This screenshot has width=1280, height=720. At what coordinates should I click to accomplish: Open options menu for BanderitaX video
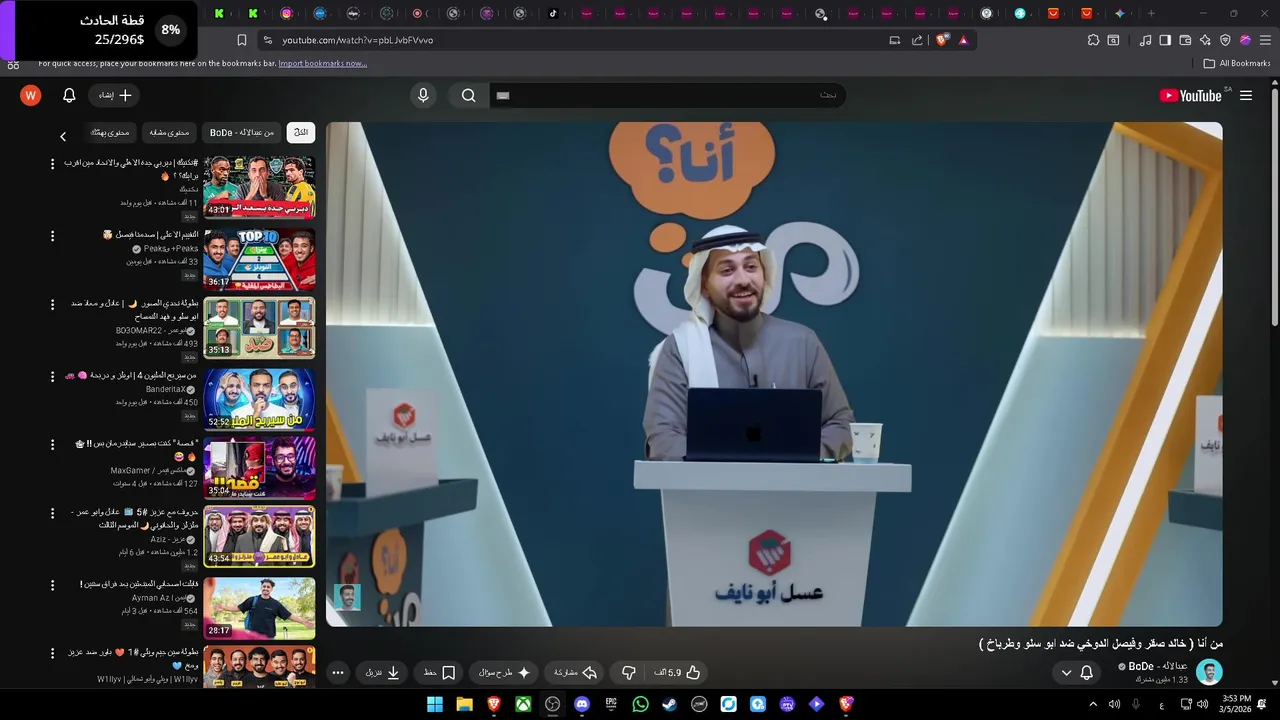53,376
